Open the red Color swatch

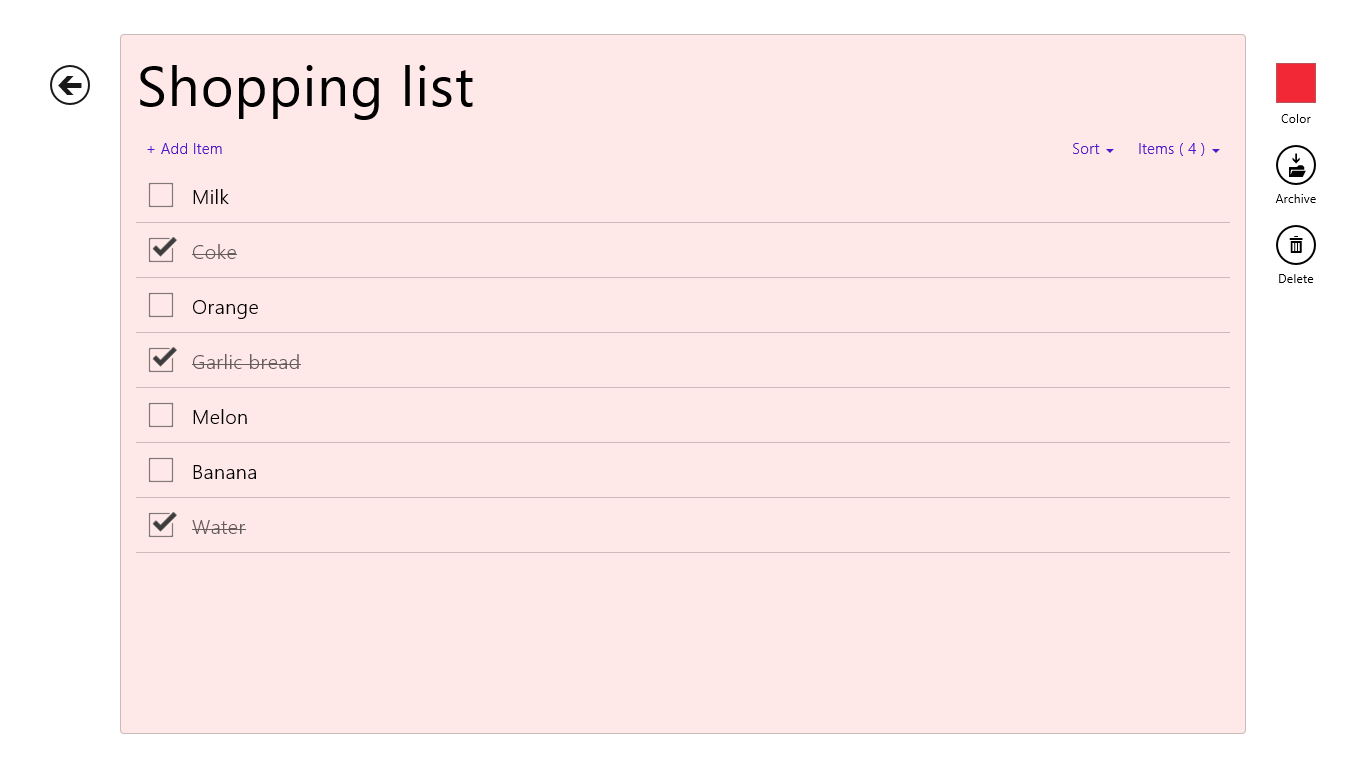(x=1295, y=83)
